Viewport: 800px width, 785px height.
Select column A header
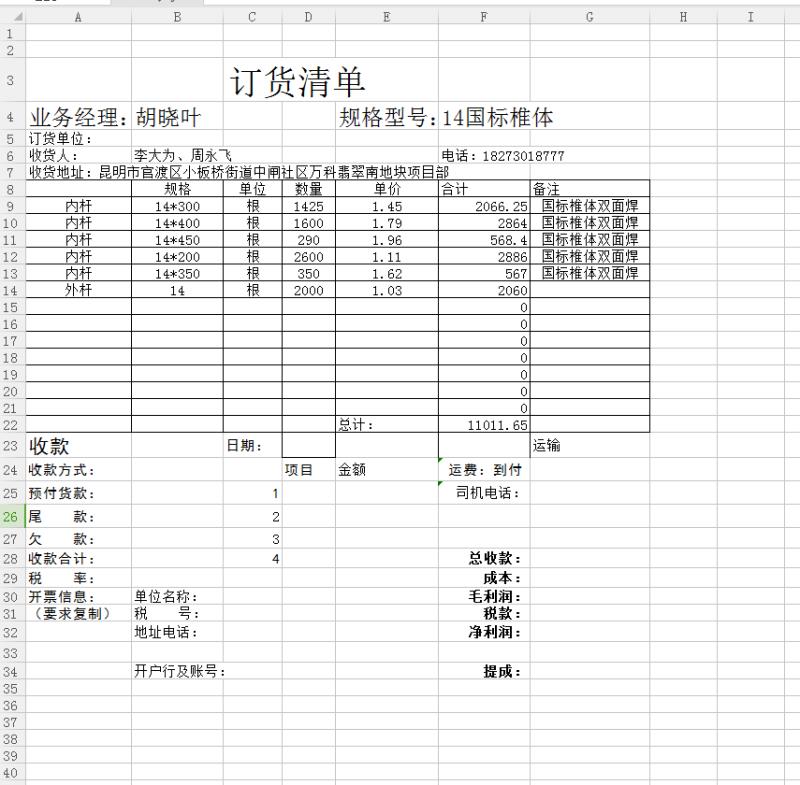(78, 17)
